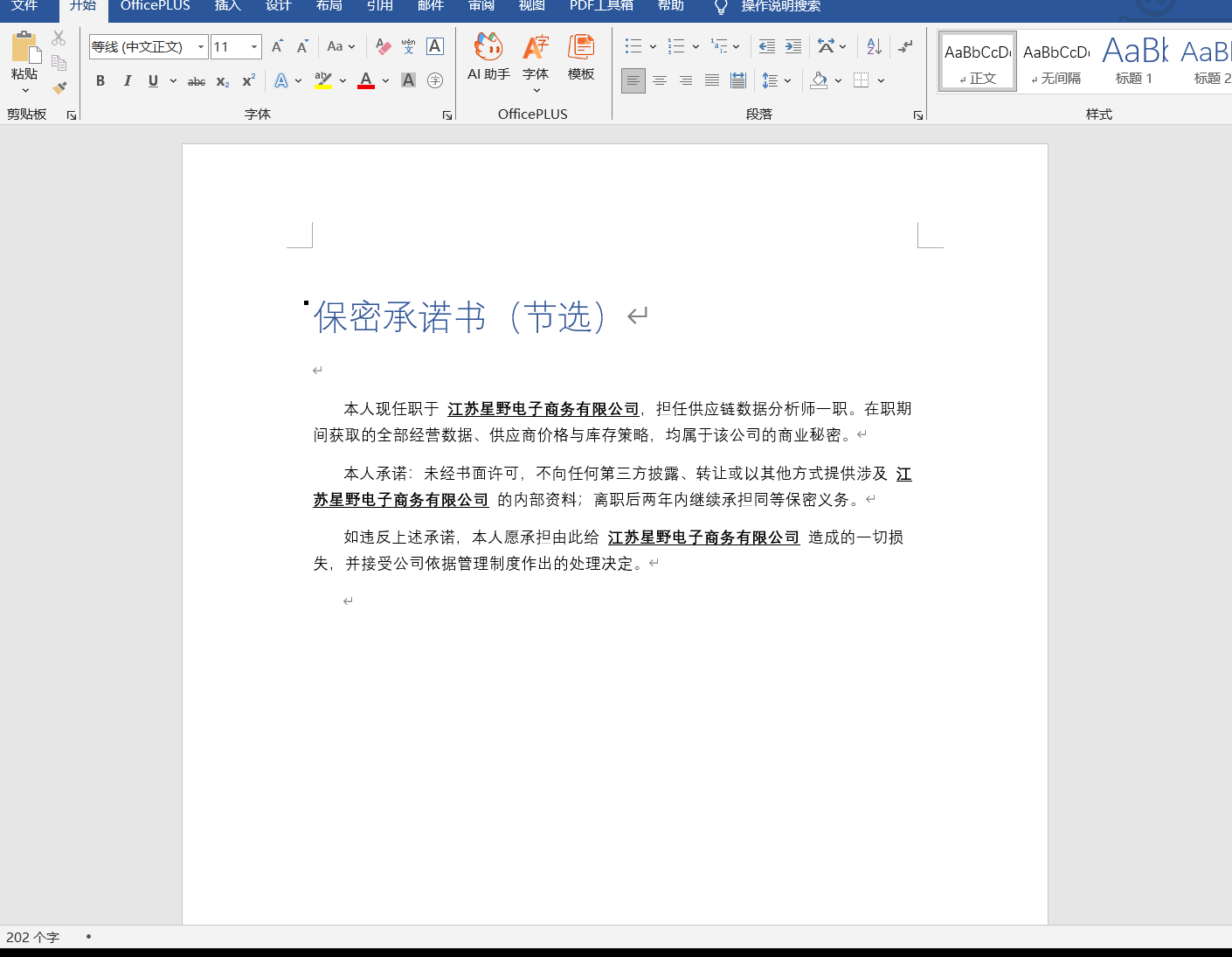This screenshot has width=1232, height=957.
Task: Sort text with the A-Z sort icon
Action: pyautogui.click(x=874, y=46)
